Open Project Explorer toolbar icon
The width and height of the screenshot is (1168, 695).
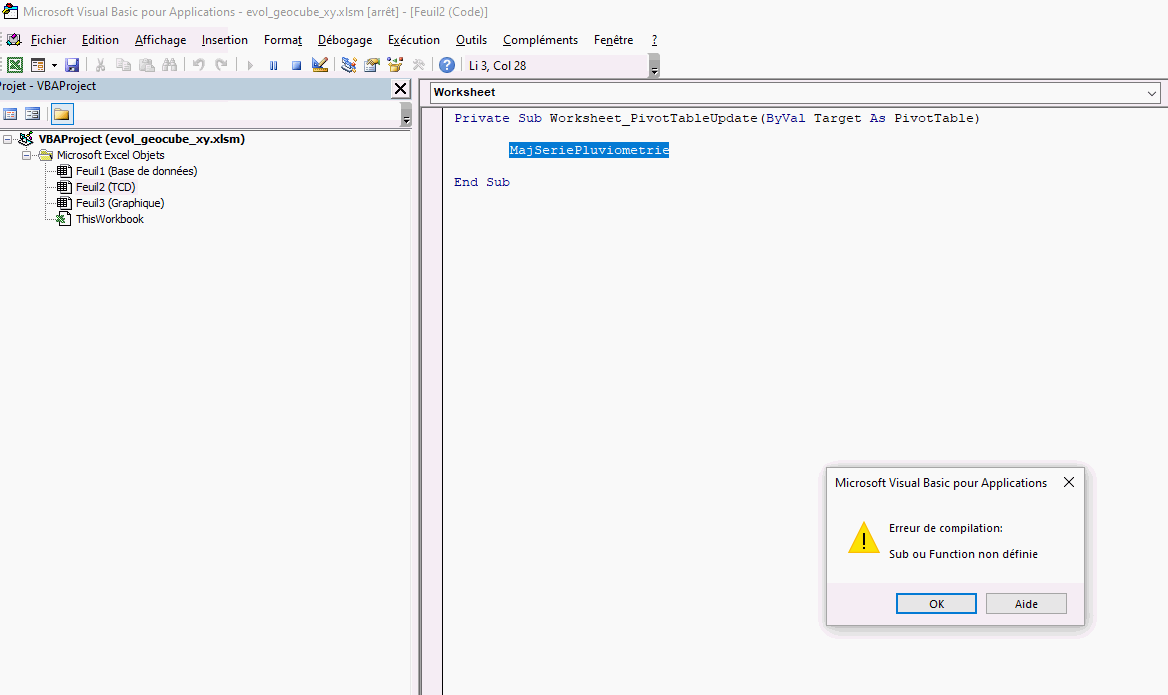click(x=349, y=65)
